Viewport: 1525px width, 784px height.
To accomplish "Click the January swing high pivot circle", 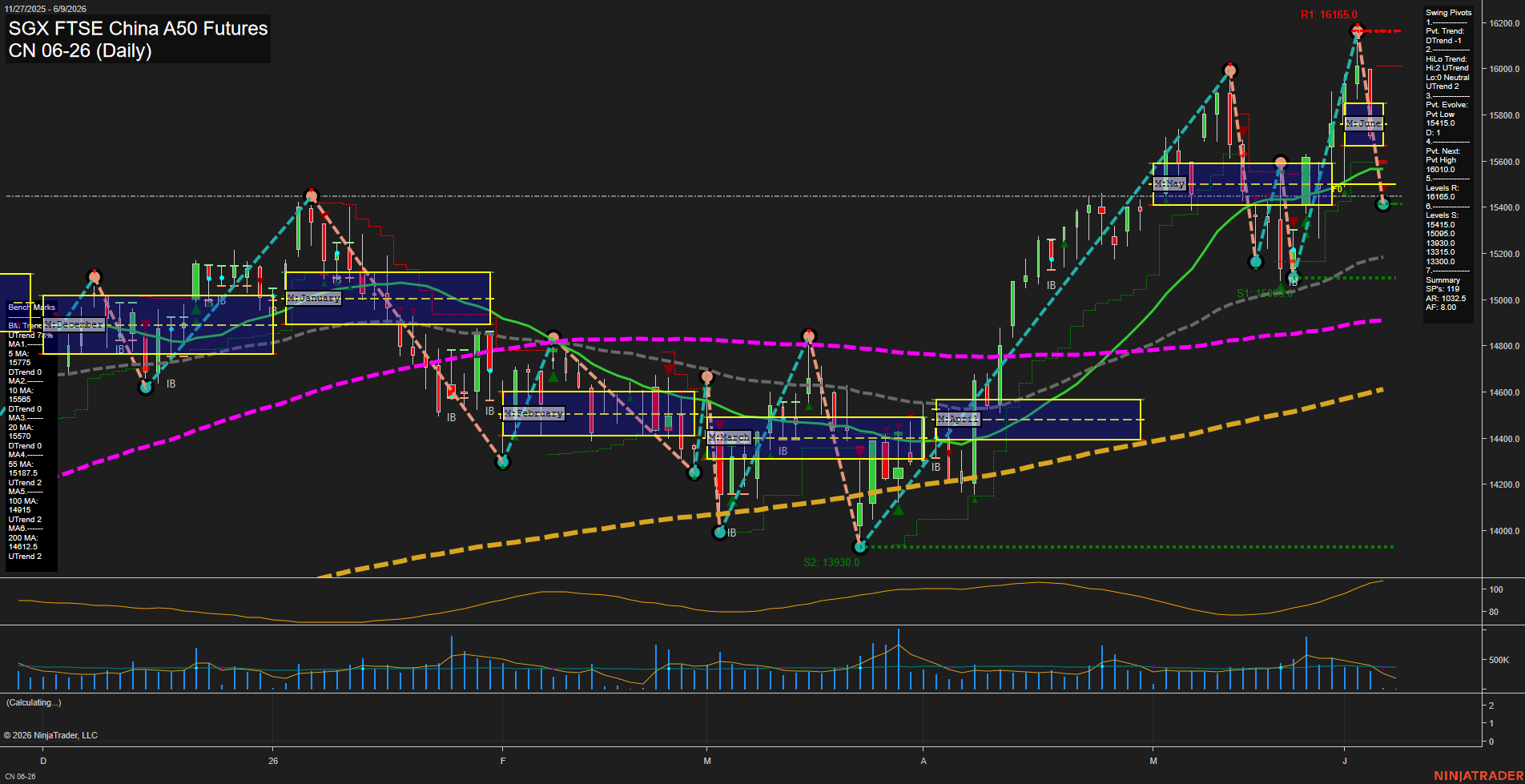I will coord(312,195).
